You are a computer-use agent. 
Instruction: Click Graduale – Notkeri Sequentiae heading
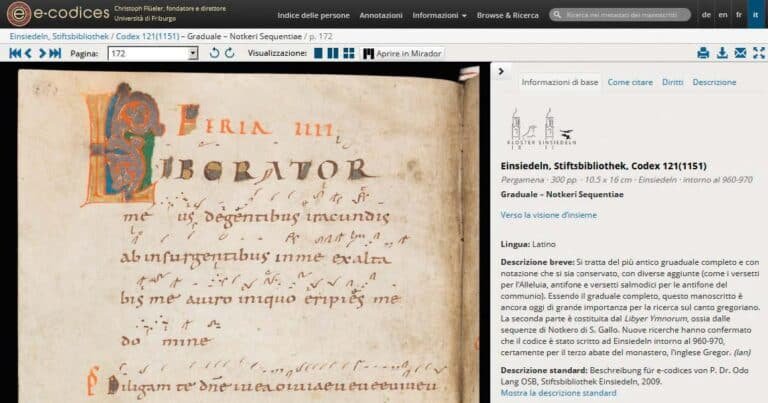[562, 194]
